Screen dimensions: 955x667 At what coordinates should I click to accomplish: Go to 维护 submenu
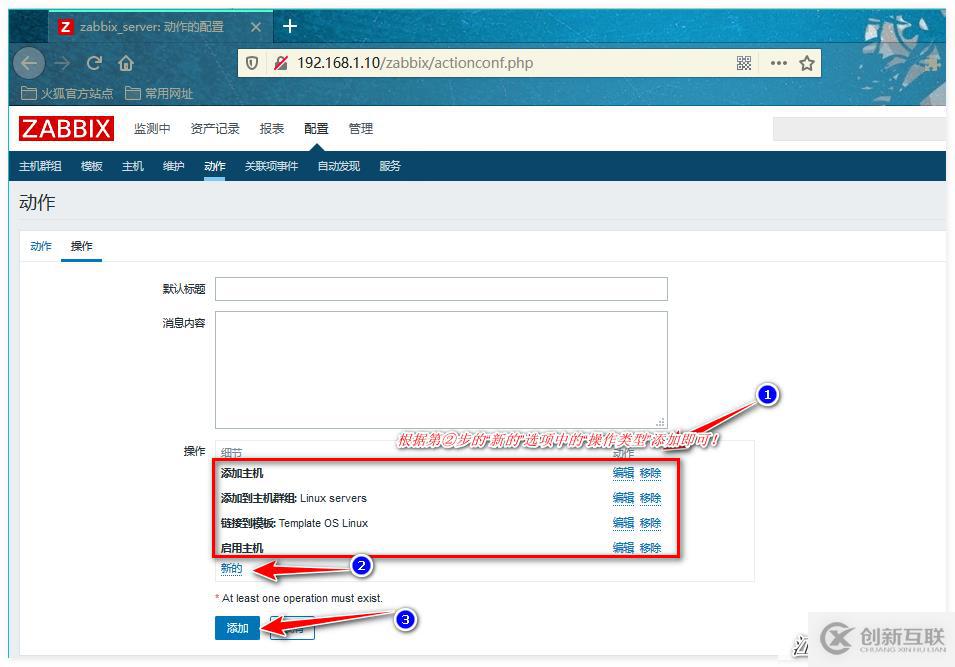[x=174, y=166]
